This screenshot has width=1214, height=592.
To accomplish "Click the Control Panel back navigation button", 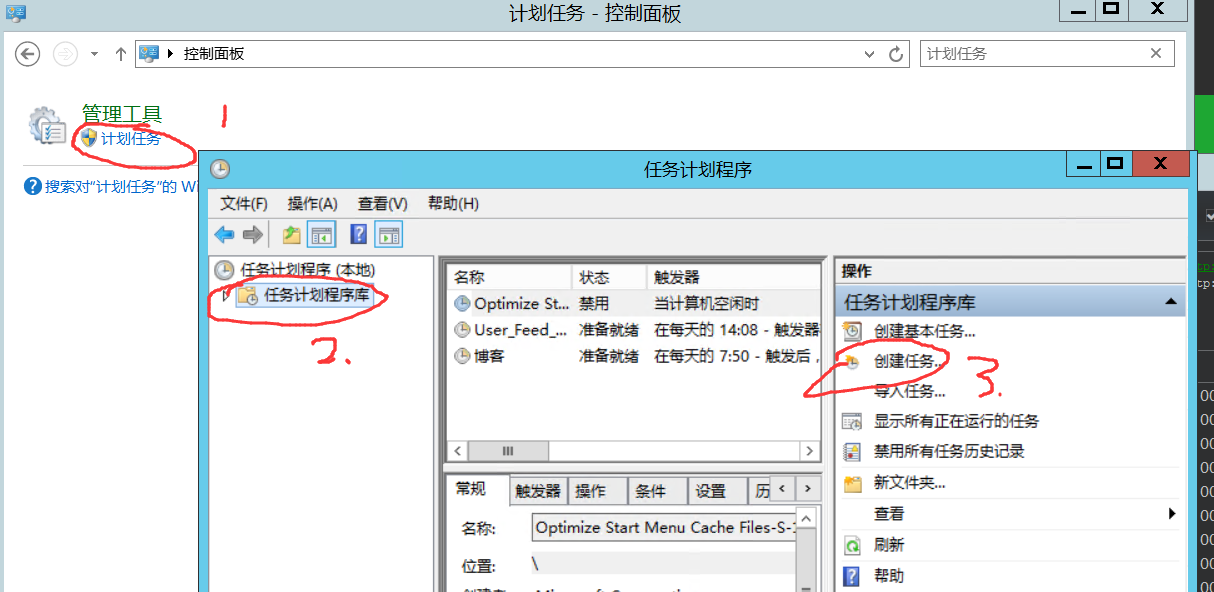I will pyautogui.click(x=27, y=53).
